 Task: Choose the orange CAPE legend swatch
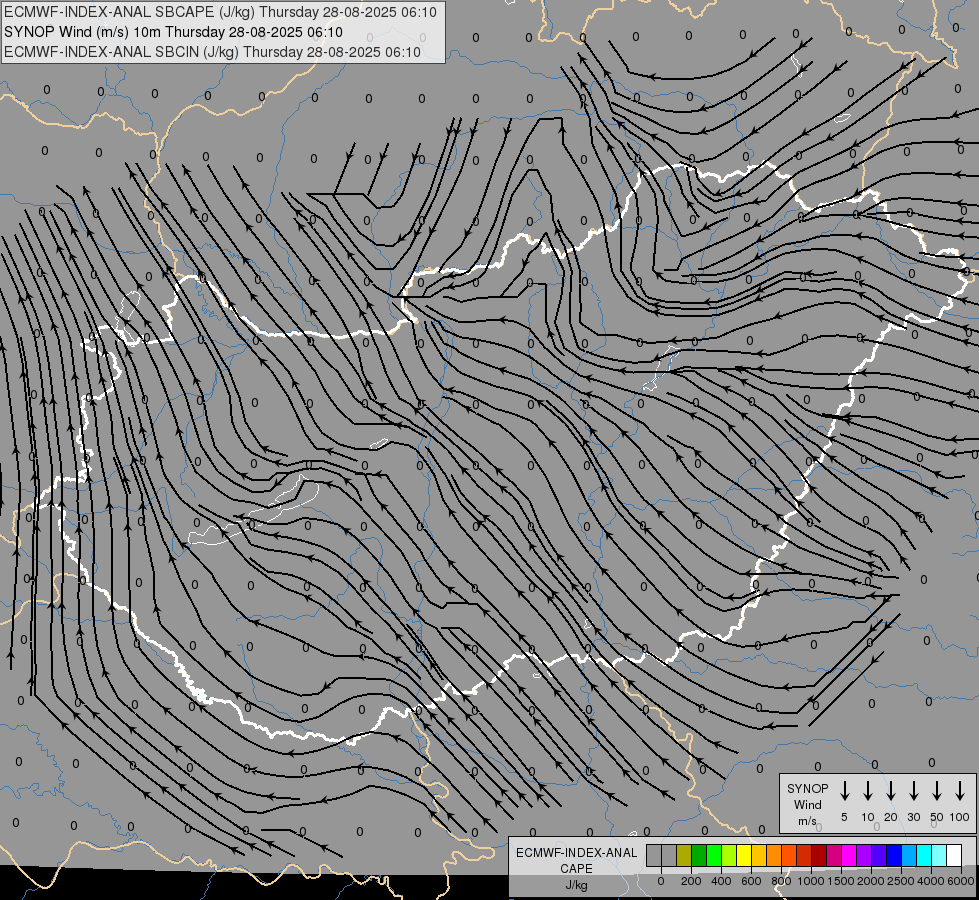[x=774, y=855]
